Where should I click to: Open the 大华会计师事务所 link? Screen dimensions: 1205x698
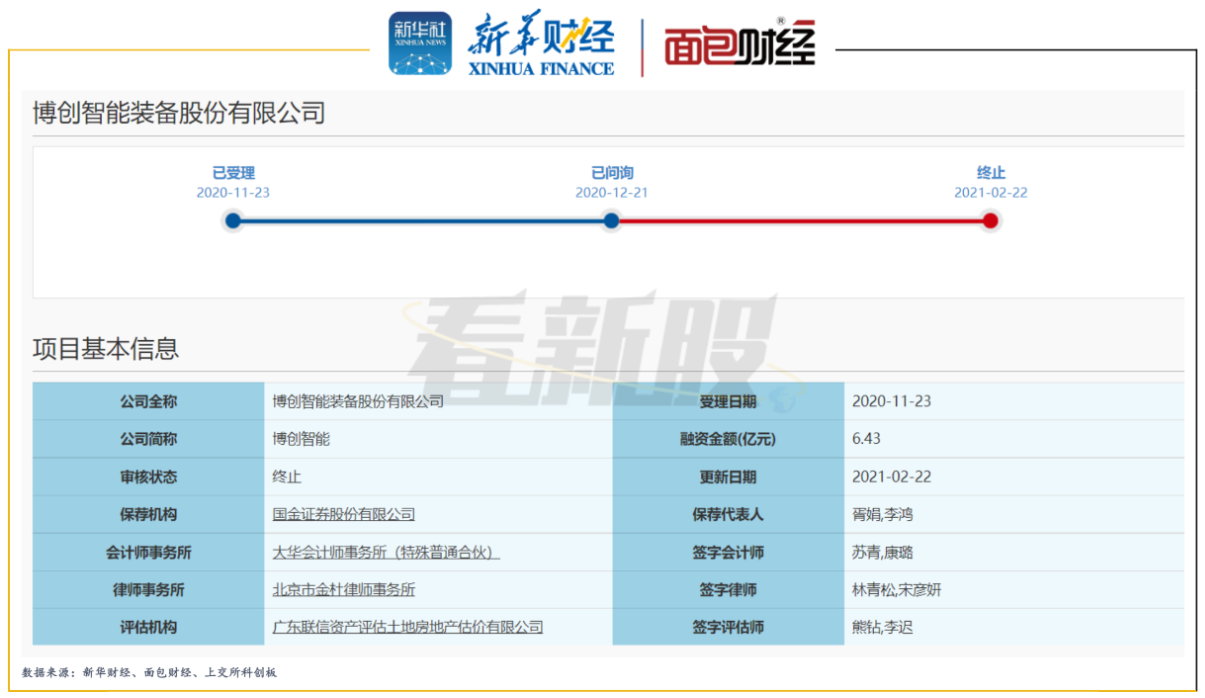[386, 553]
